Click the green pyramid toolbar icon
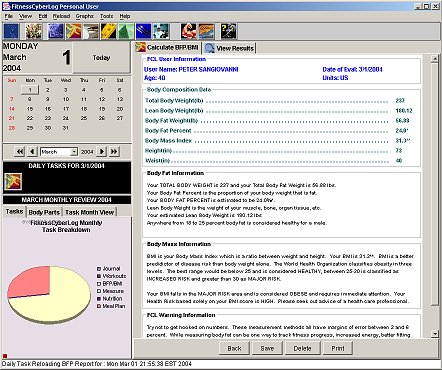 (x=126, y=31)
